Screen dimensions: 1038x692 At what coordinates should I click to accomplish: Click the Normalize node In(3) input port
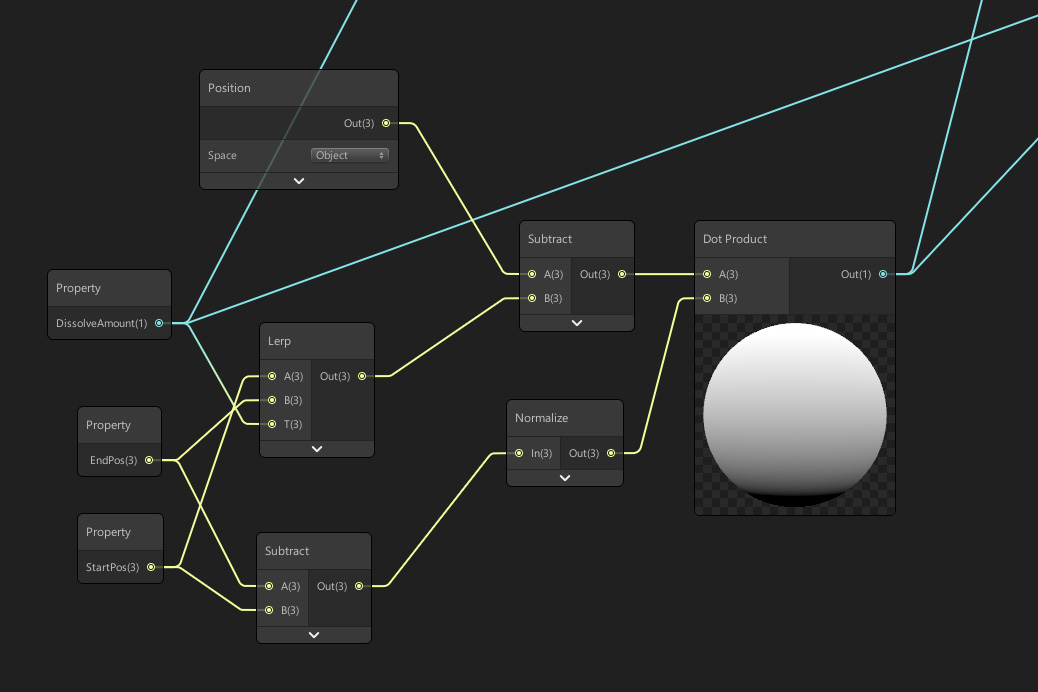pyautogui.click(x=519, y=453)
